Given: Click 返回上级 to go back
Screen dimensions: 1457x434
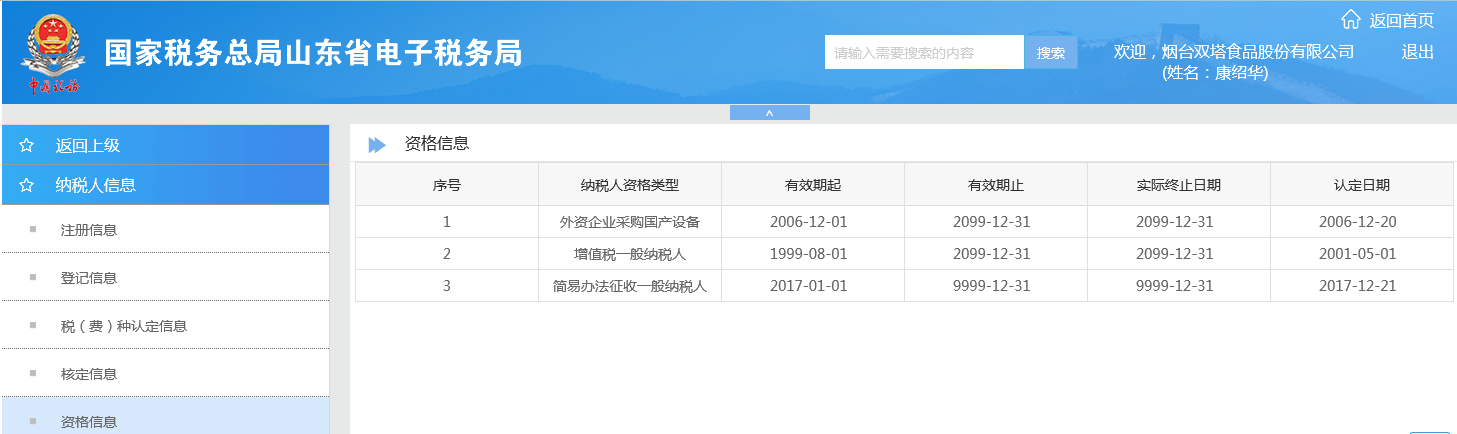Looking at the screenshot, I should 88,146.
